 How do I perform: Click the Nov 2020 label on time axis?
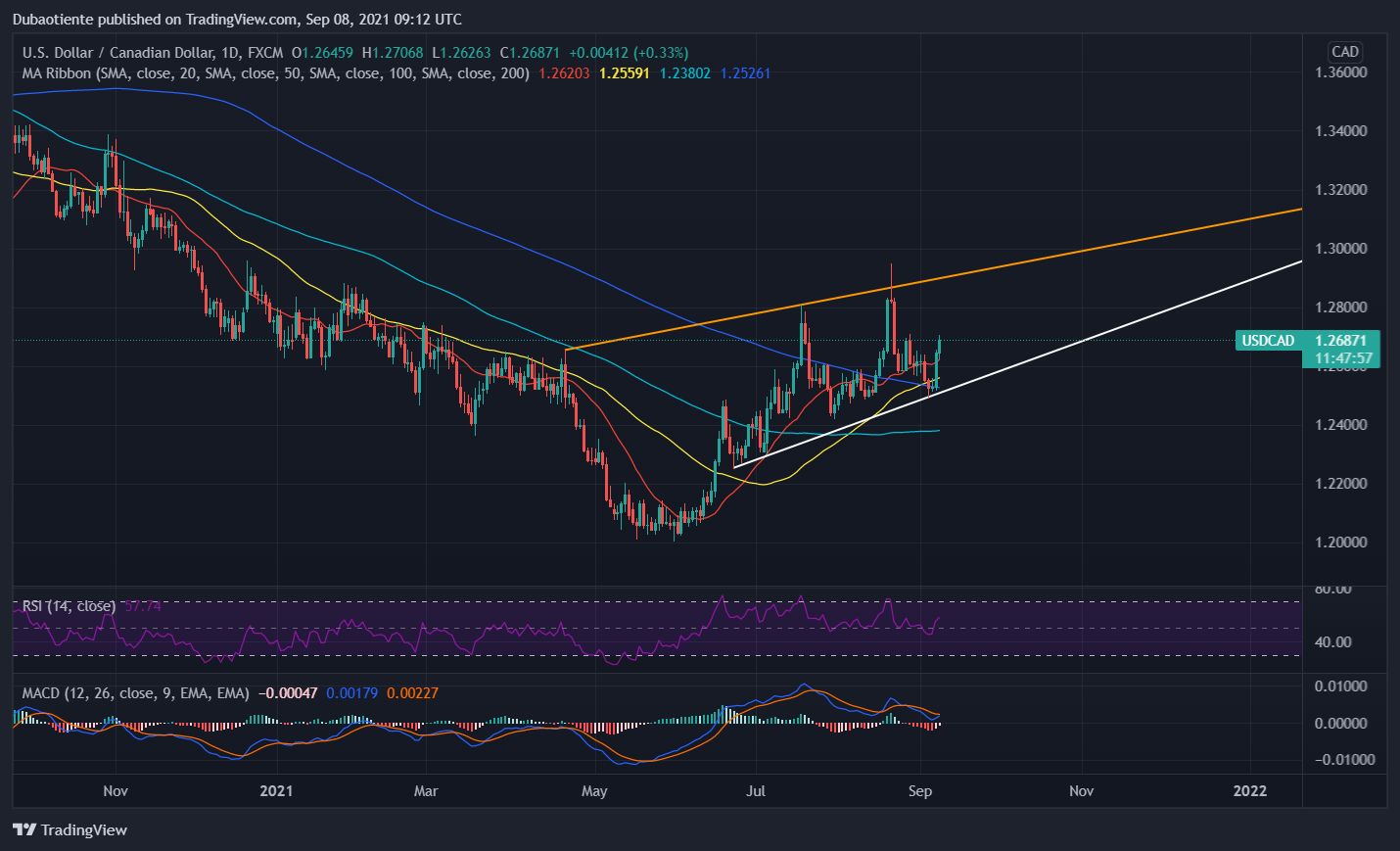pos(116,791)
